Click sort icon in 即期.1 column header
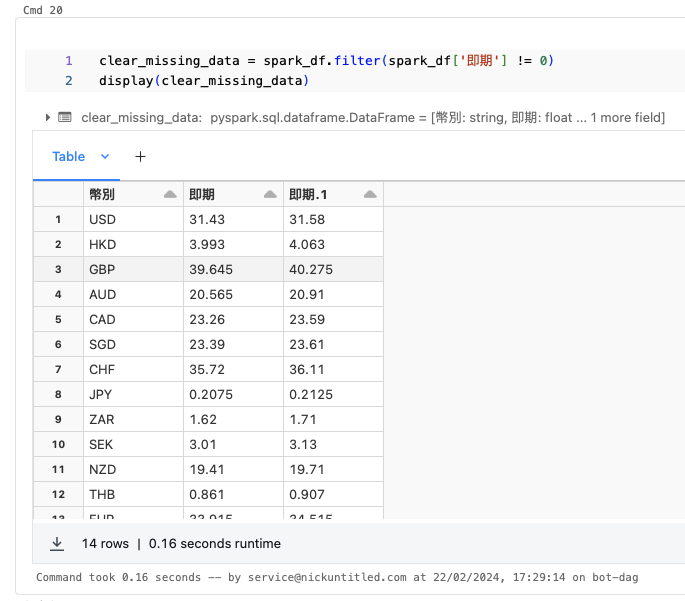Image resolution: width=685 pixels, height=601 pixels. [369, 194]
